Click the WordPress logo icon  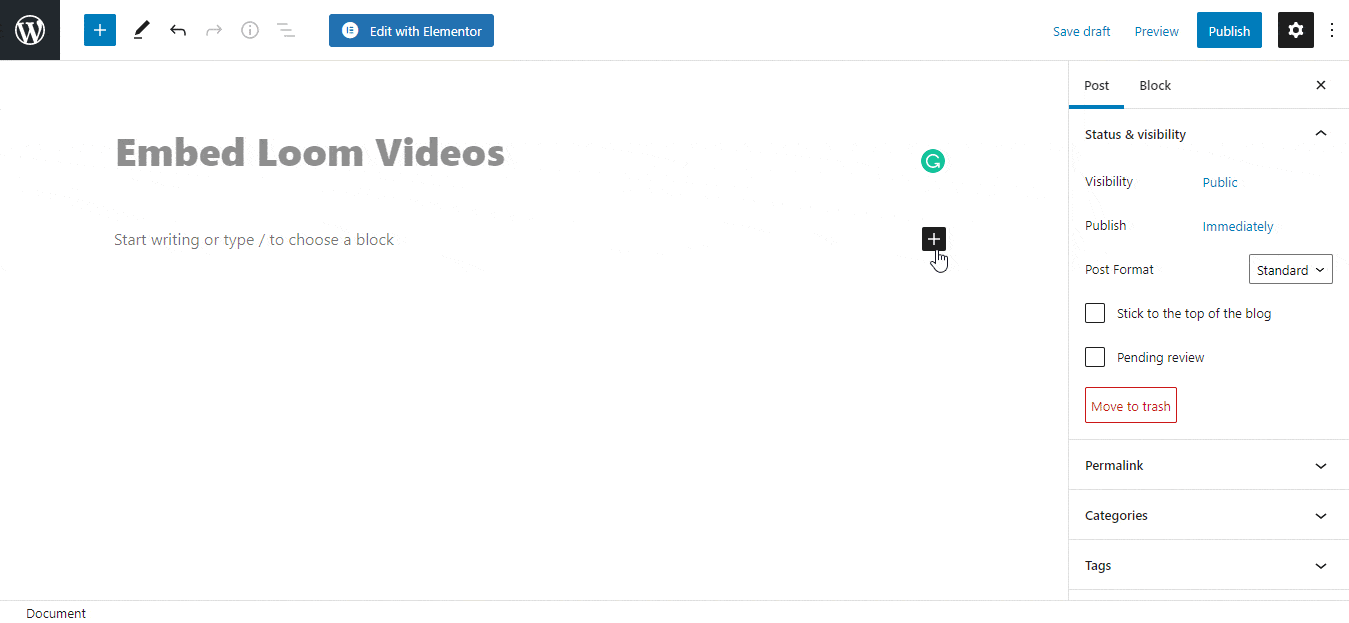click(x=30, y=30)
